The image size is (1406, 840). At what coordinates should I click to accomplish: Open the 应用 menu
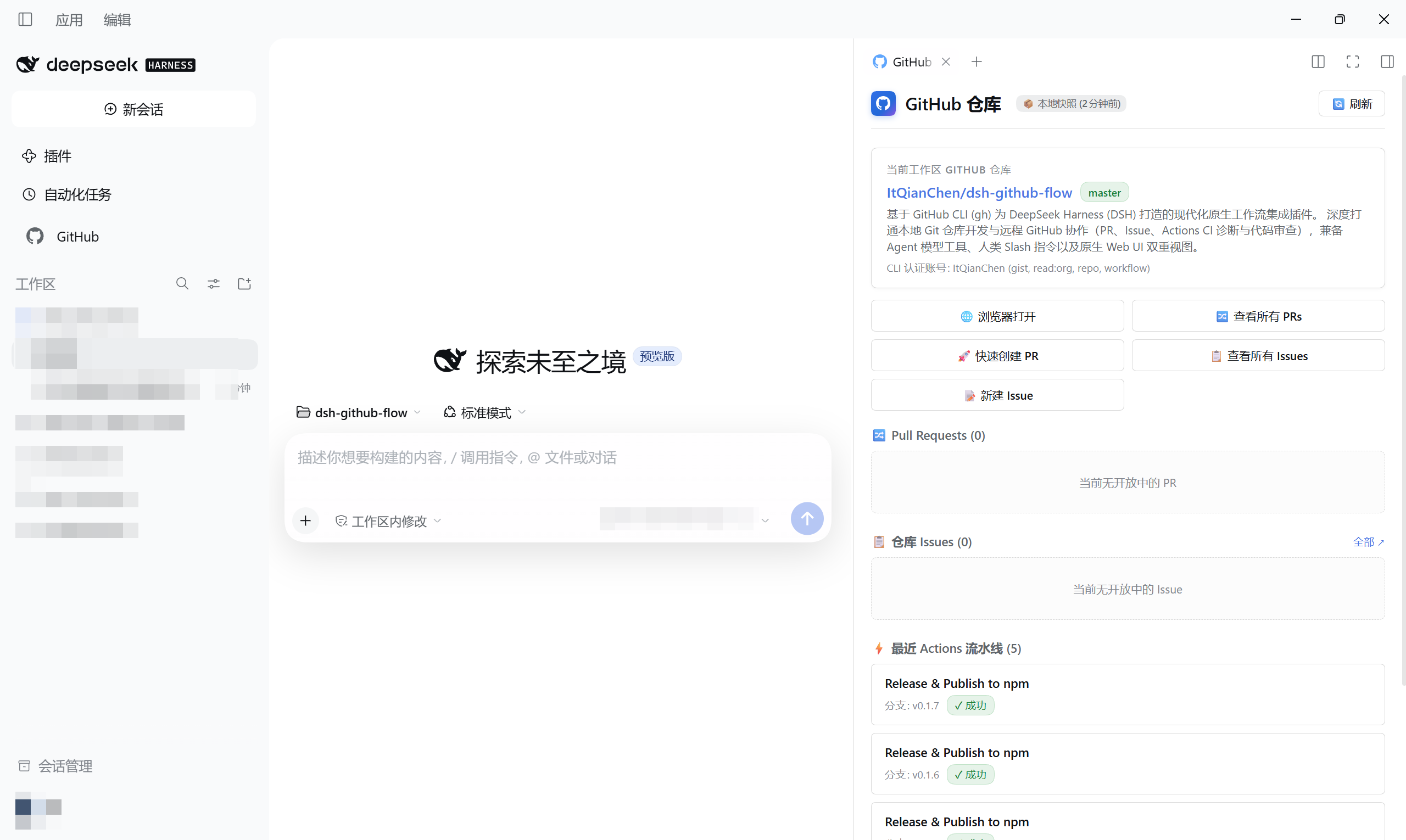tap(69, 20)
